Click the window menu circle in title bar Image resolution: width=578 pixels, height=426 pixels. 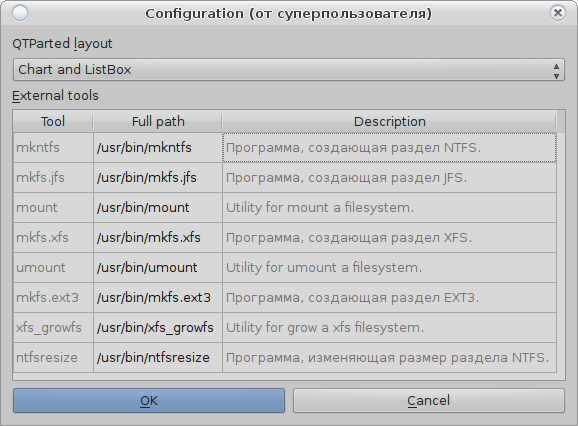20,13
